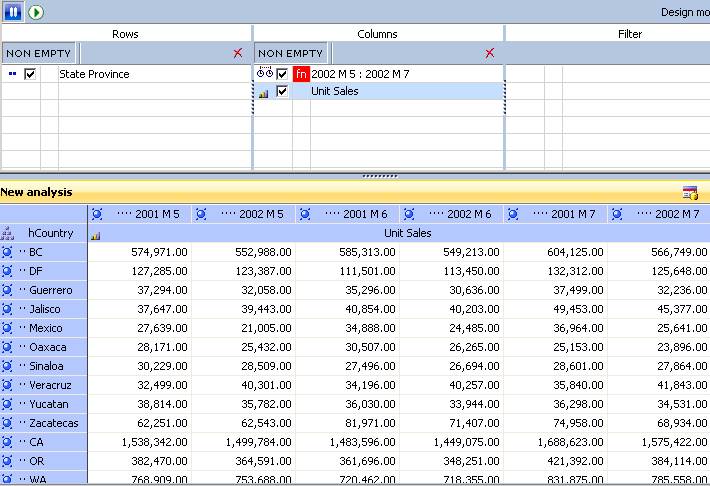Toggle NON EMPTY button in Rows panel
The image size is (710, 486).
(x=38, y=53)
